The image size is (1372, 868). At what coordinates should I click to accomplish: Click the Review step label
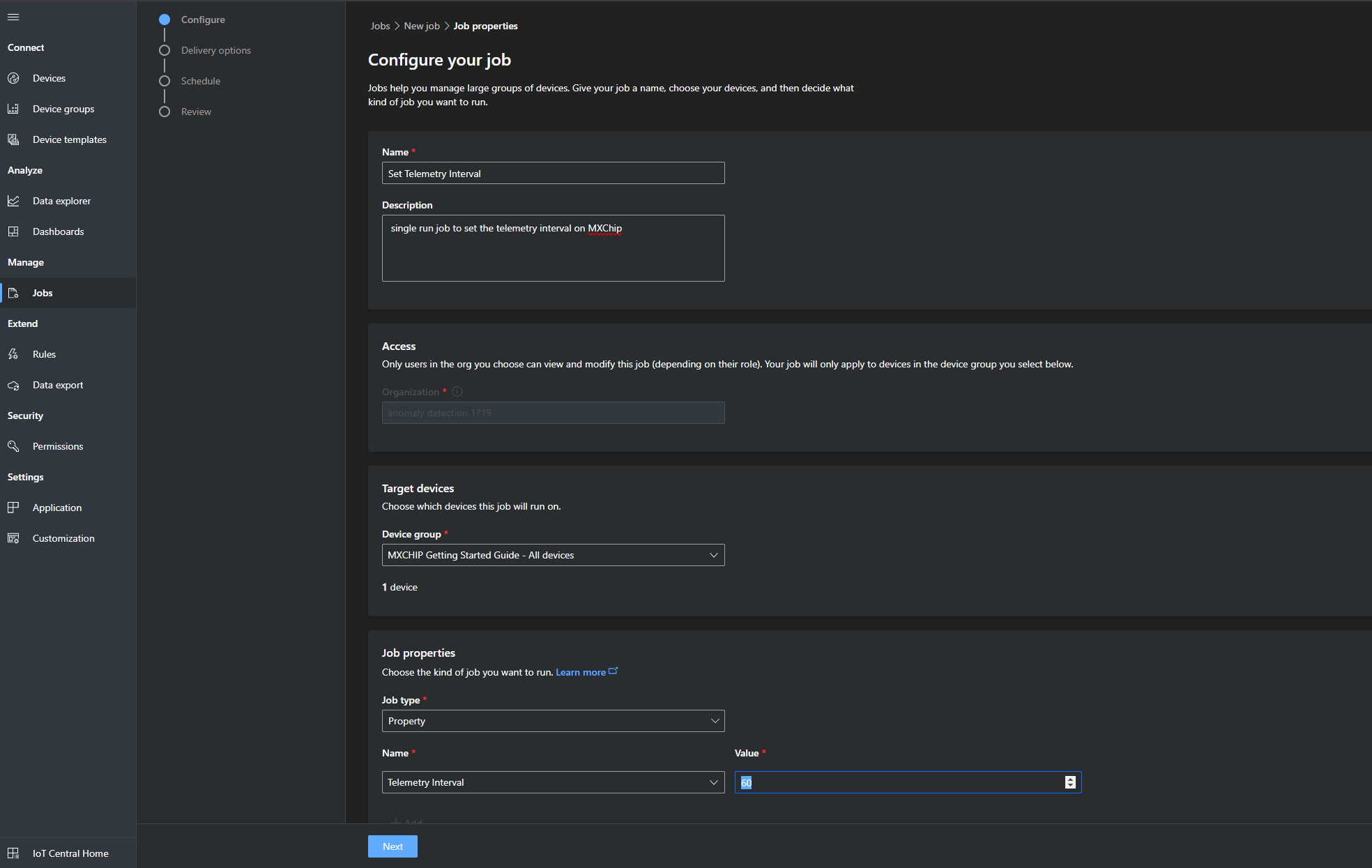tap(196, 112)
